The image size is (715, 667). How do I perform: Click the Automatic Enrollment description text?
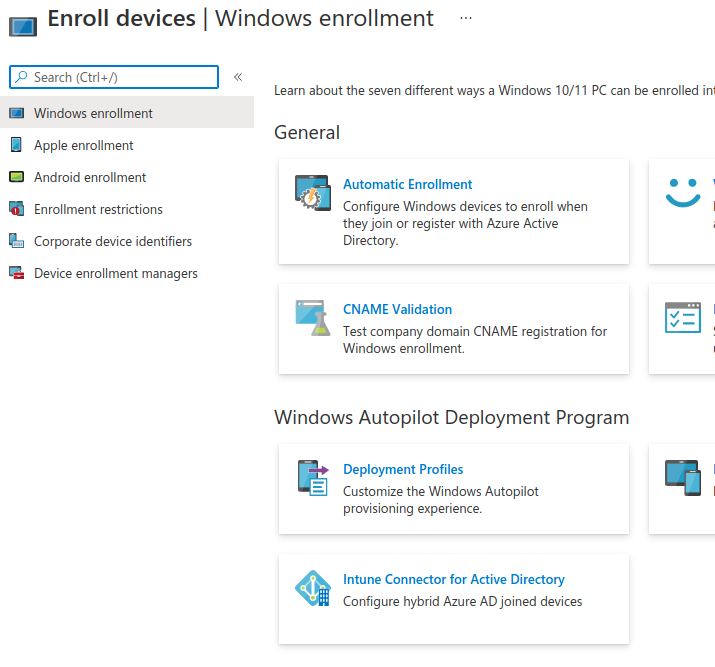click(465, 223)
